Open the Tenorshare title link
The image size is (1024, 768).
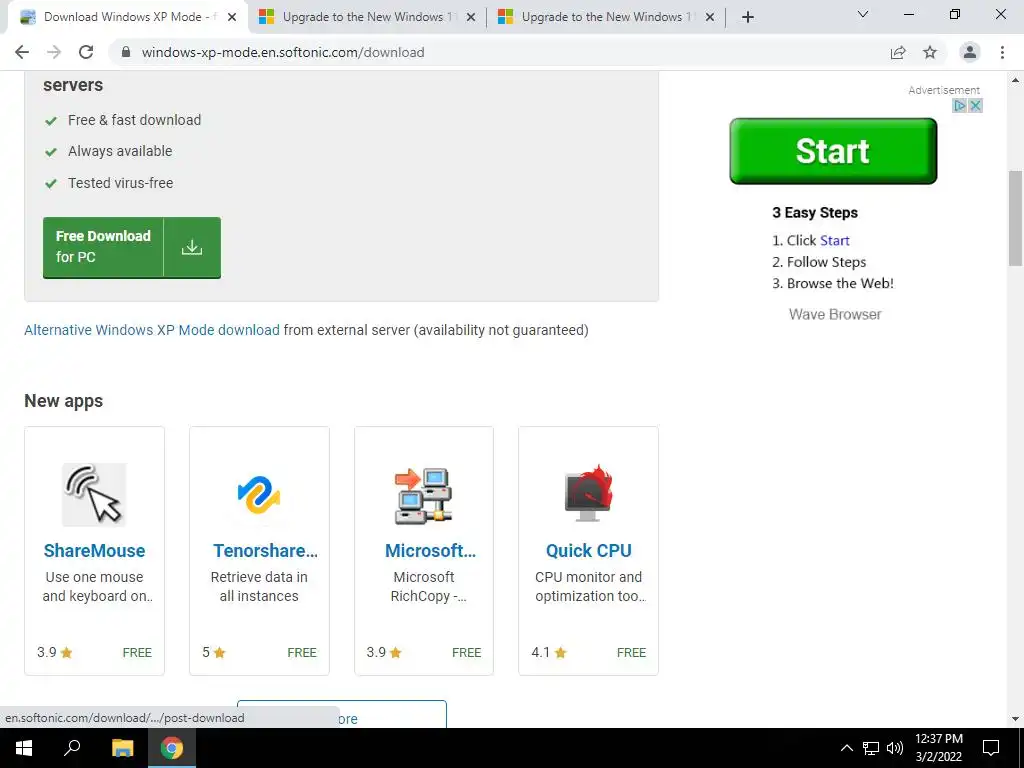(265, 551)
